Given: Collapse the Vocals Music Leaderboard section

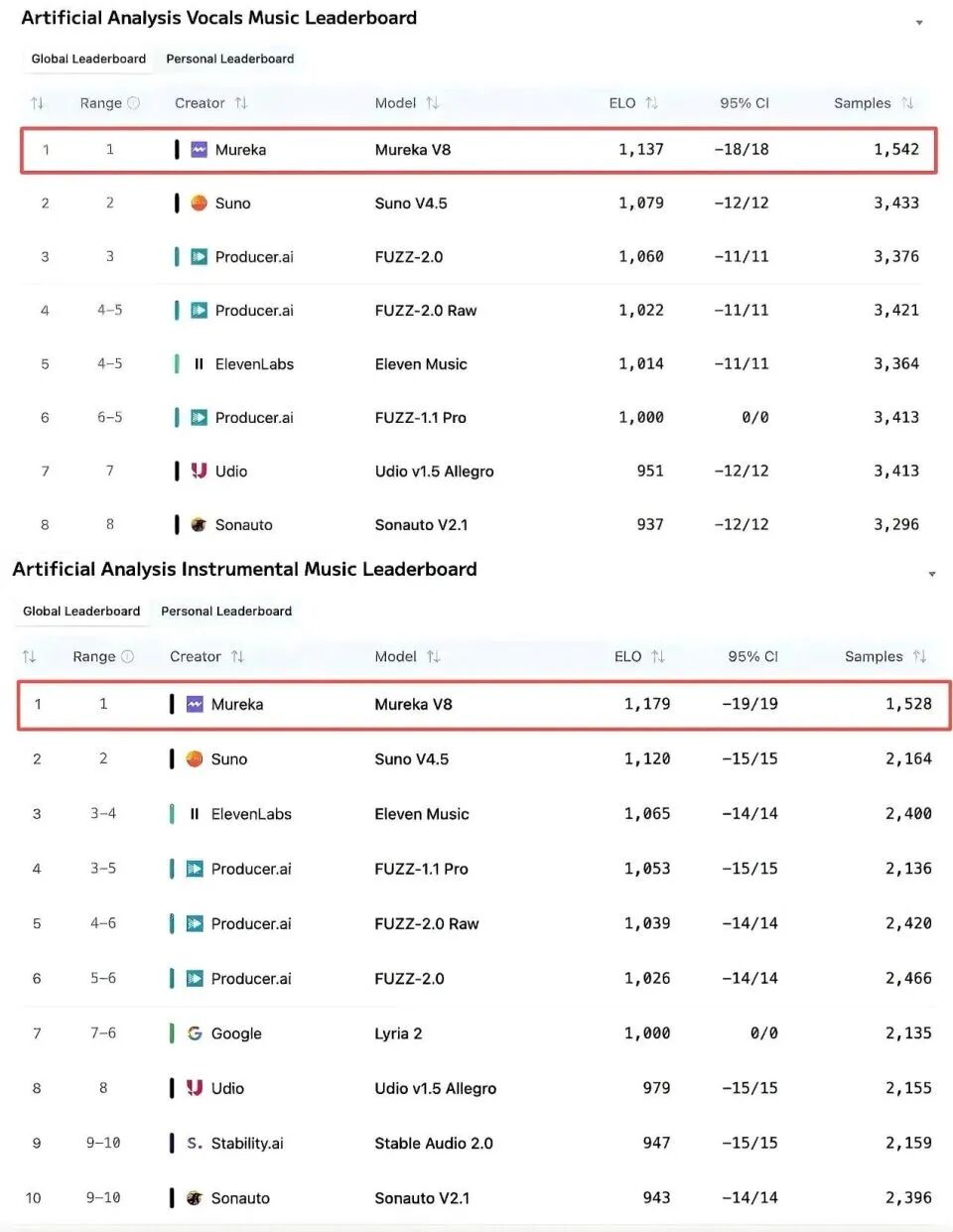Looking at the screenshot, I should [919, 22].
